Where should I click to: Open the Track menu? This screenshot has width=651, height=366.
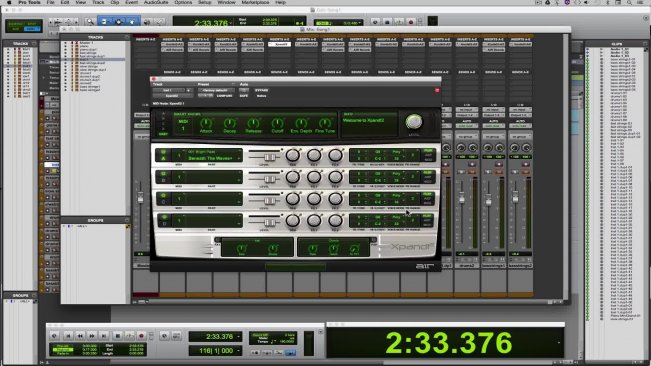tap(98, 2)
